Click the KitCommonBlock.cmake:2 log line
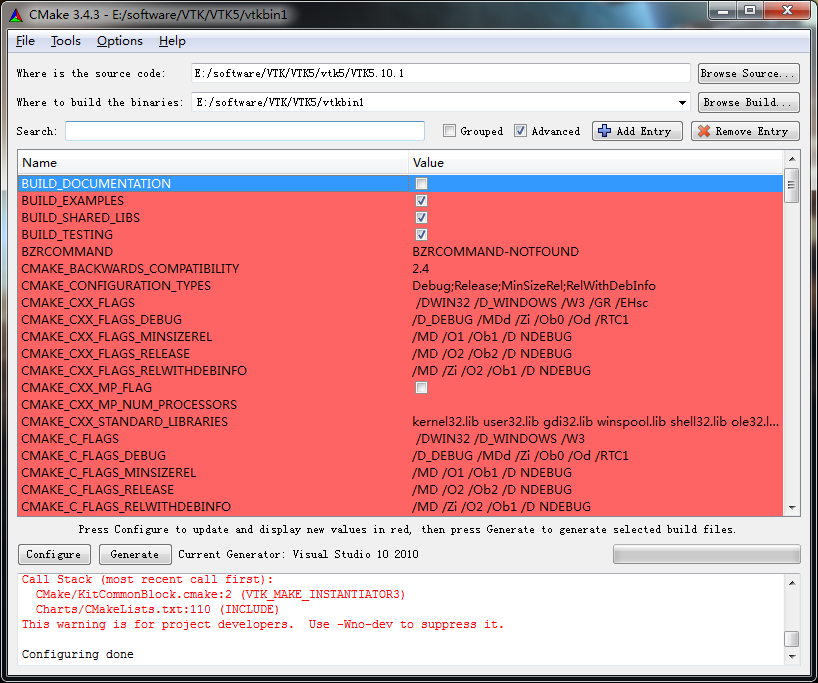 coord(220,594)
